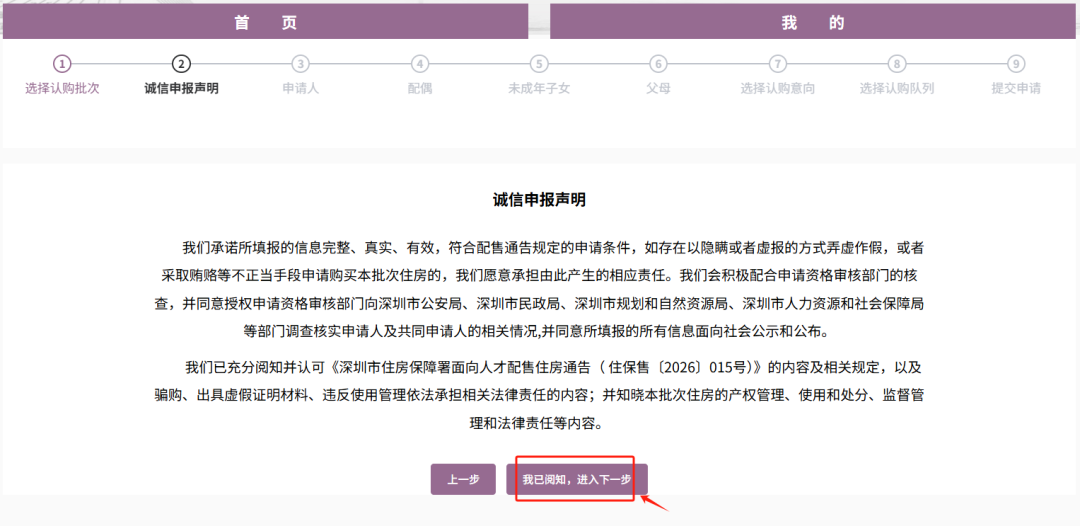
Task: Click the 申请人 step label
Action: (300, 89)
